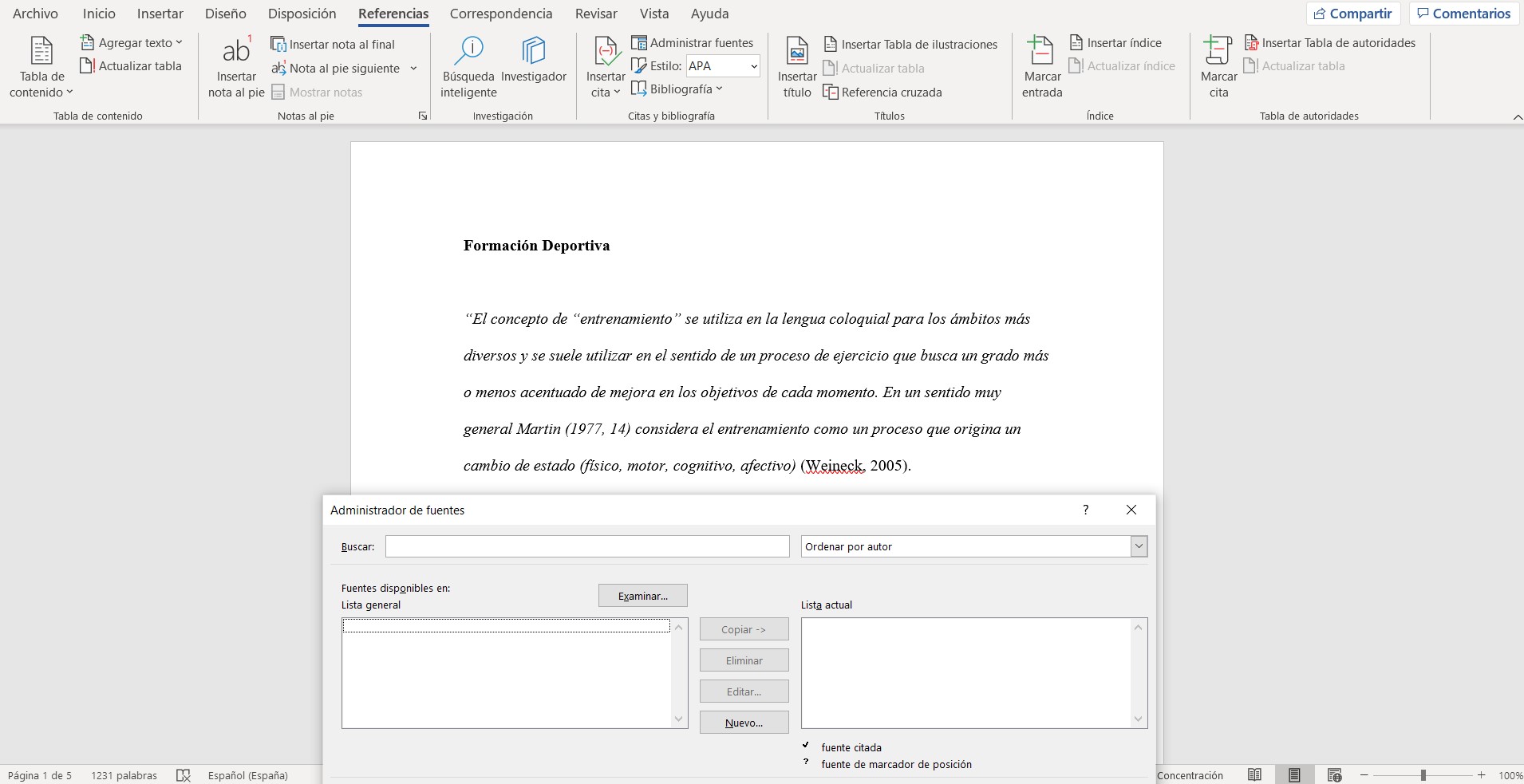The width and height of the screenshot is (1524, 784).
Task: Click Insertar nota al final
Action: click(x=334, y=45)
